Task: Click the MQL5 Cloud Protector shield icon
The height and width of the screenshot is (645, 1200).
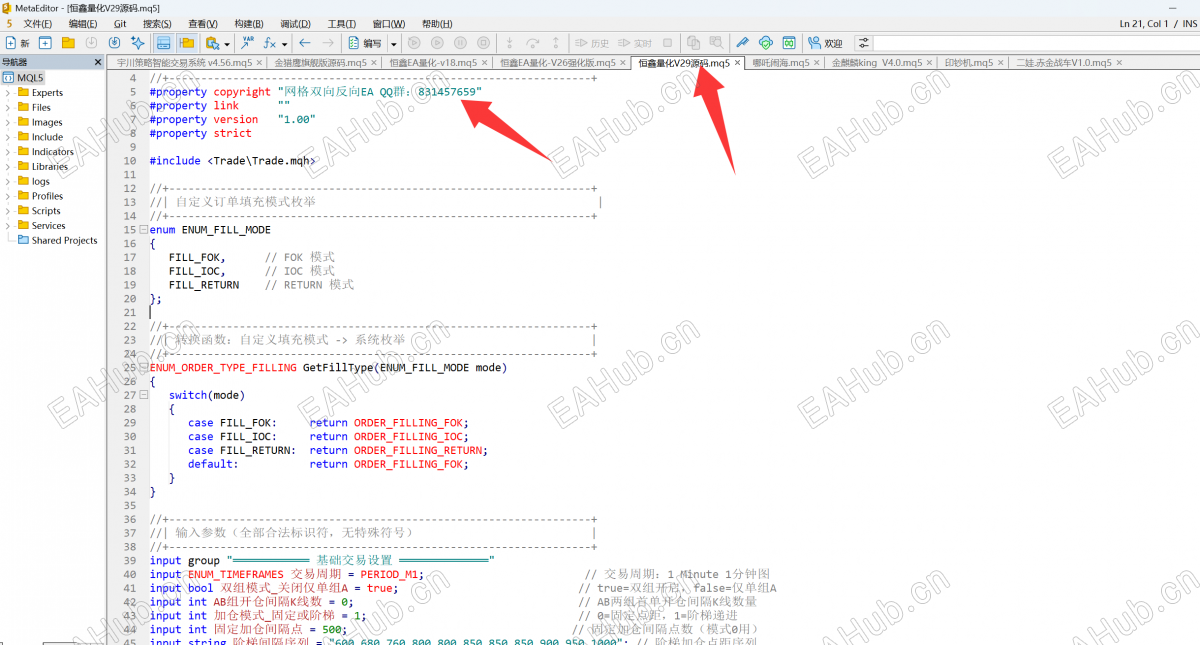Action: tap(766, 43)
